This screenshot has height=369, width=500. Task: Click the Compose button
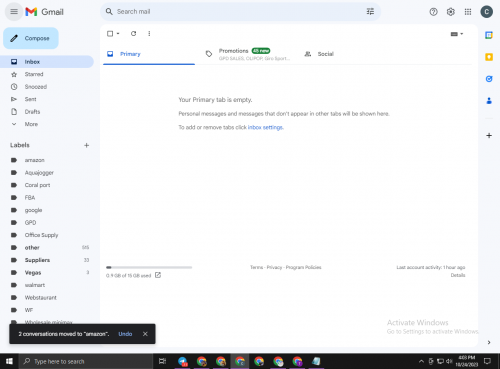coord(31,38)
